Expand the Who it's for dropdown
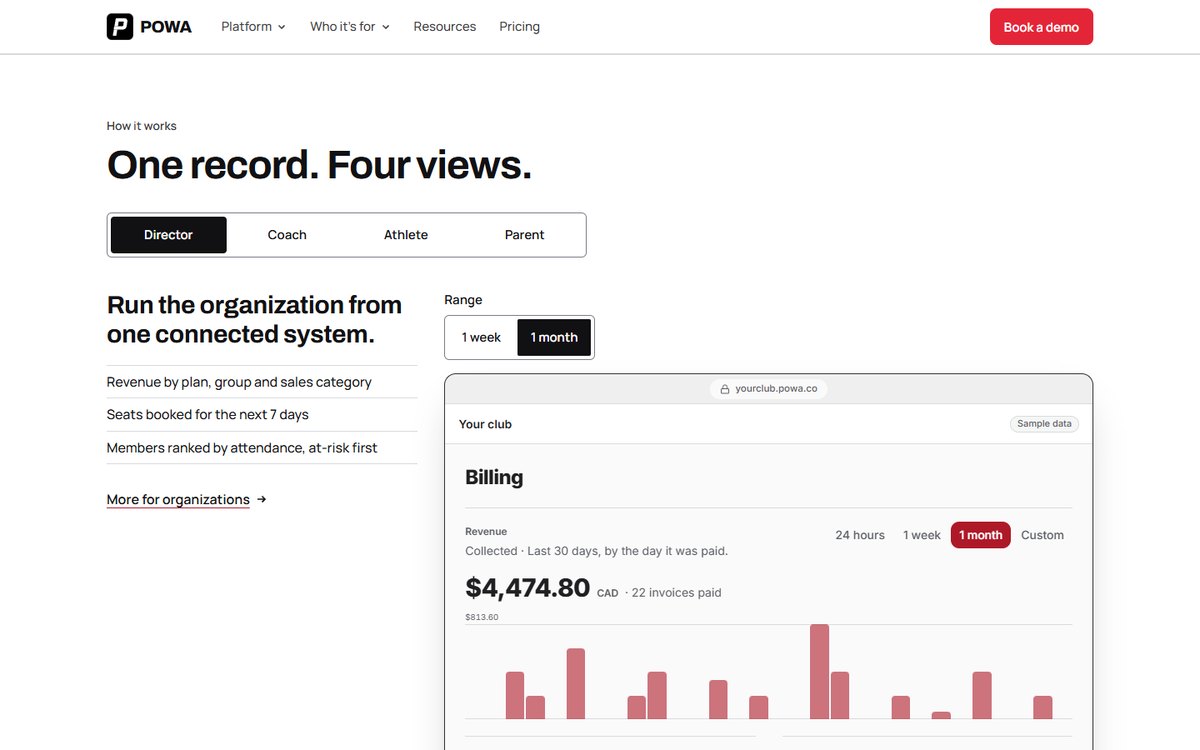1200x750 pixels. pos(350,27)
